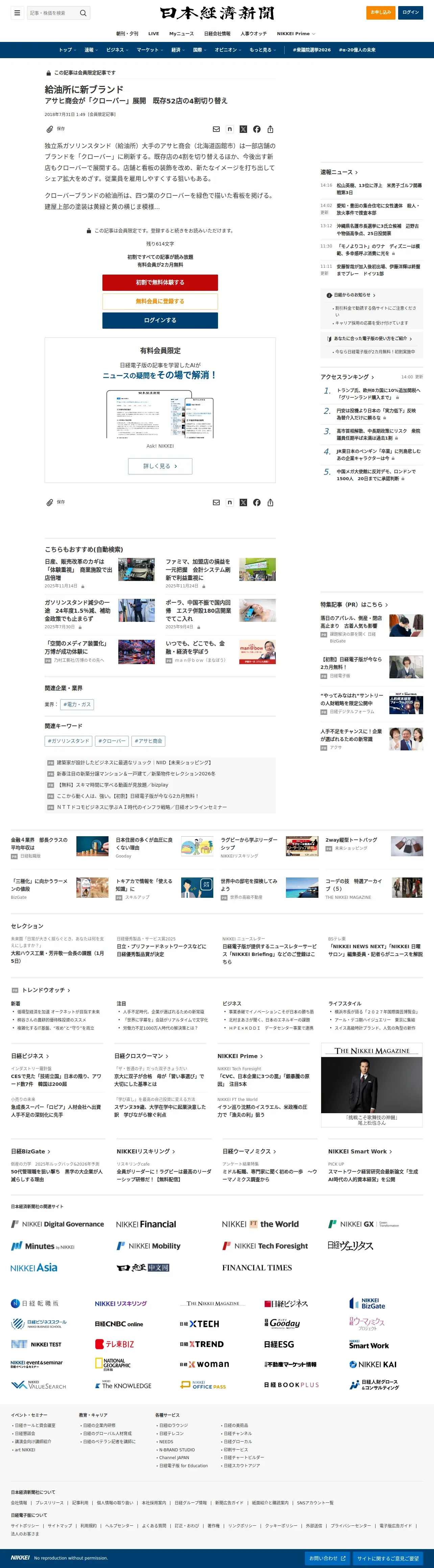The image size is (434, 1568).
Task: Share on Facebook, bottom icon
Action: 257,502
